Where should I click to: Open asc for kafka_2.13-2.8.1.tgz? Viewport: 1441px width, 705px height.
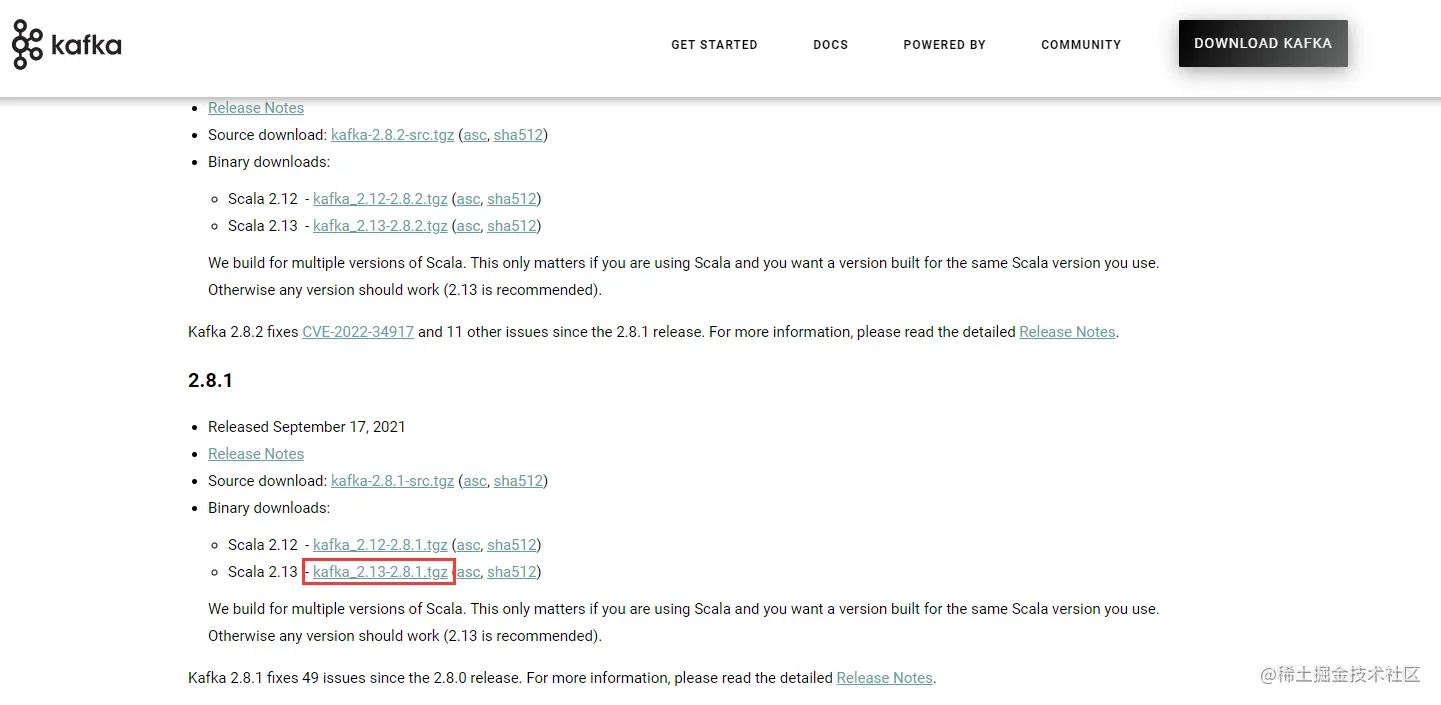468,572
